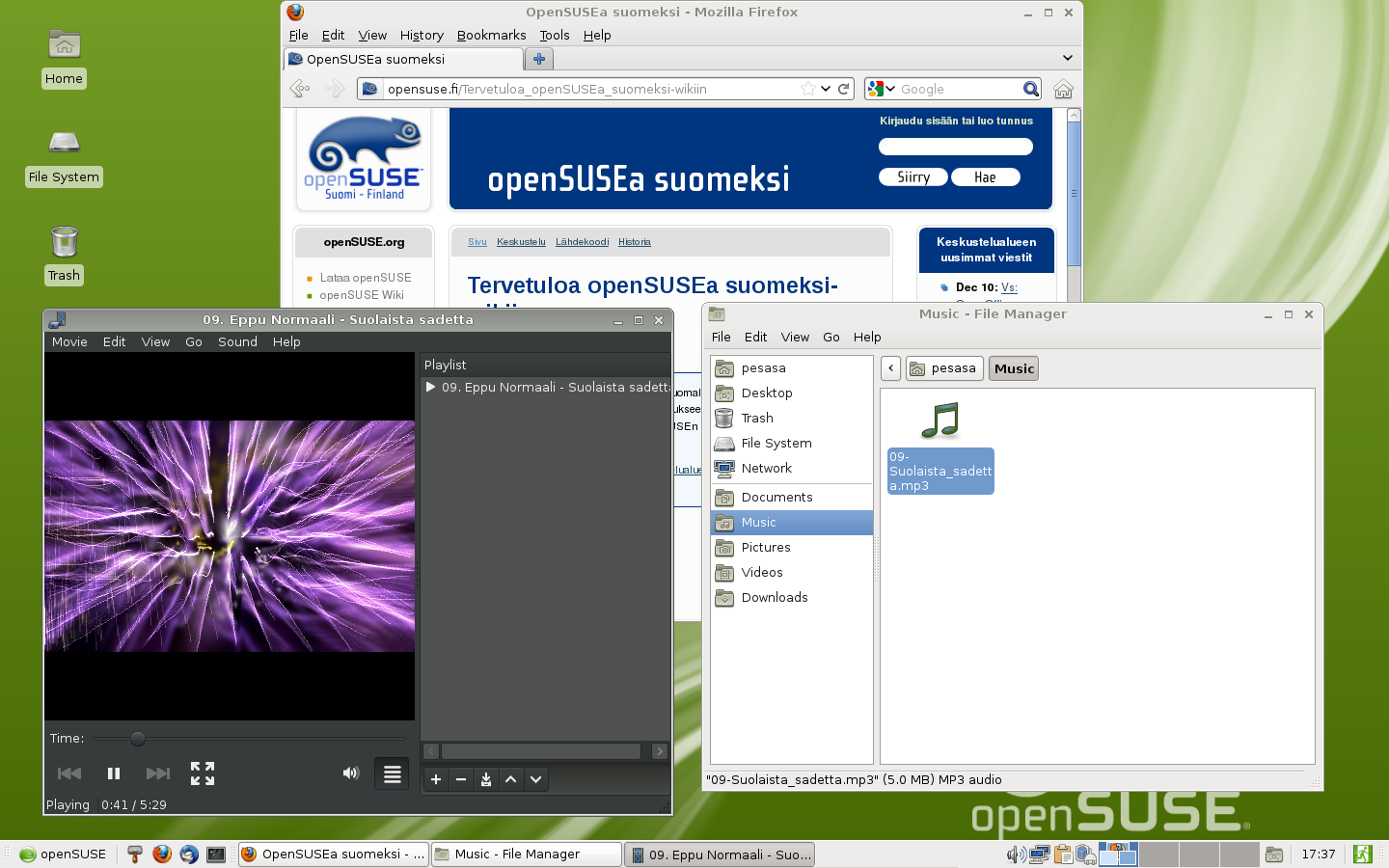This screenshot has height=868, width=1389.
Task: Open Desktop in File Manager sidebar
Action: coord(792,393)
